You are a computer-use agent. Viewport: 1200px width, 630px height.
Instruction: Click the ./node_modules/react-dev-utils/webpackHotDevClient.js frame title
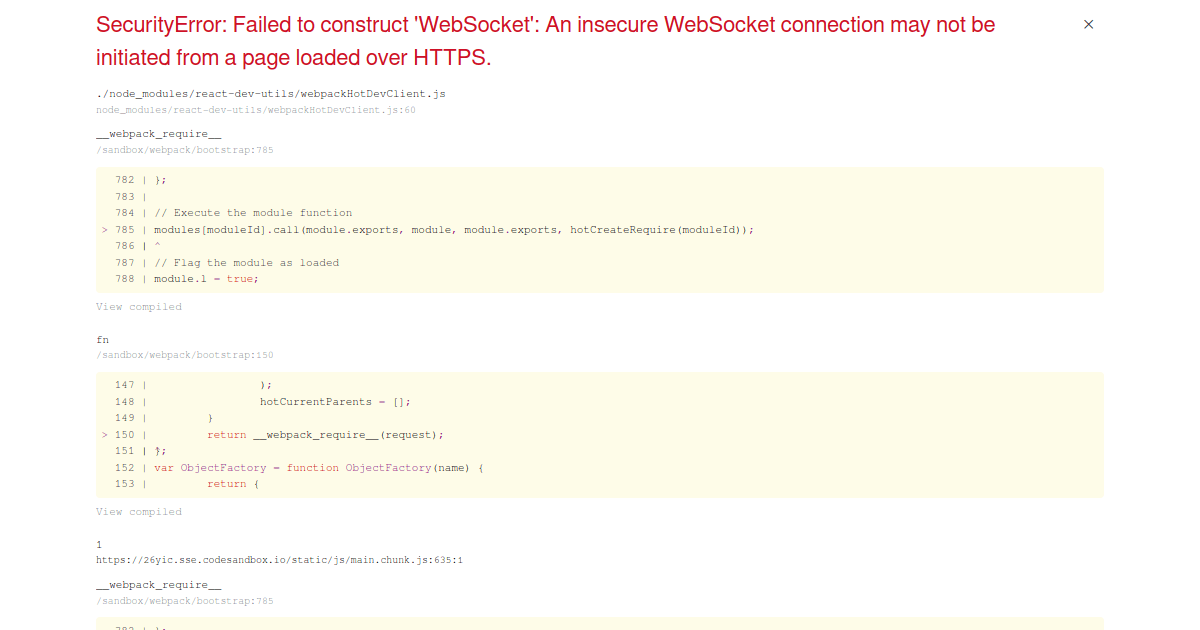[271, 94]
